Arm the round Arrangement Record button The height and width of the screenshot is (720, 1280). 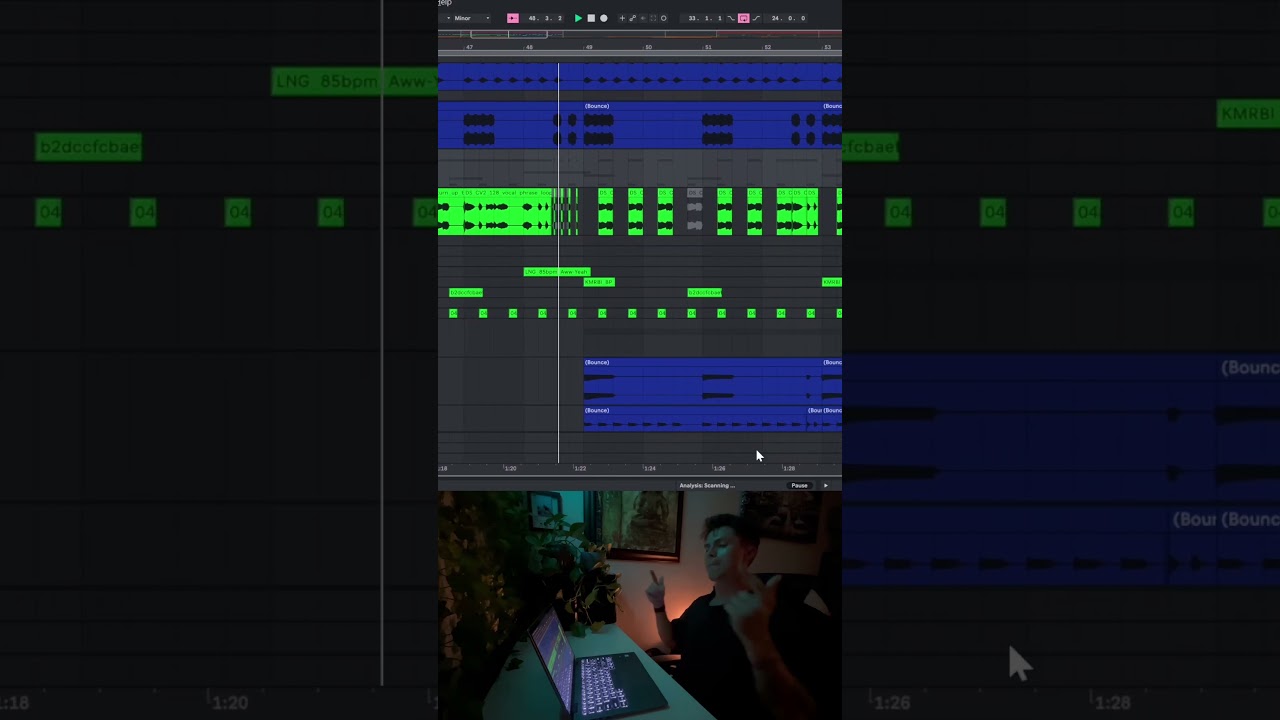[604, 18]
